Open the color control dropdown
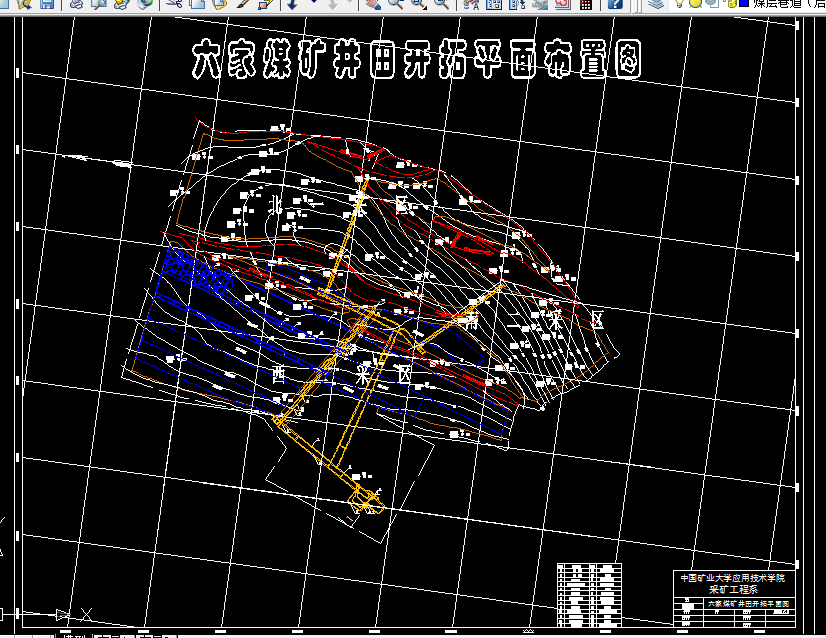 pyautogui.click(x=820, y=6)
